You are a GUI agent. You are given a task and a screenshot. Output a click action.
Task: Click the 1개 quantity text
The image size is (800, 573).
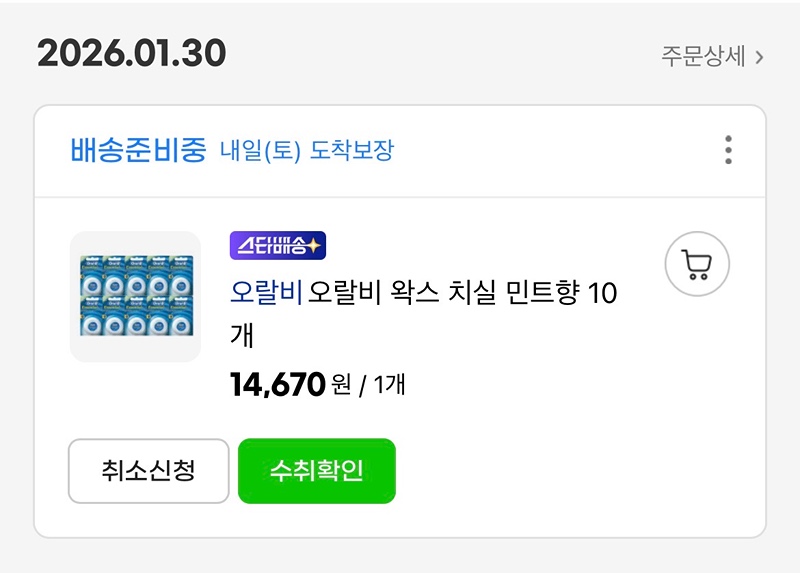pos(390,384)
